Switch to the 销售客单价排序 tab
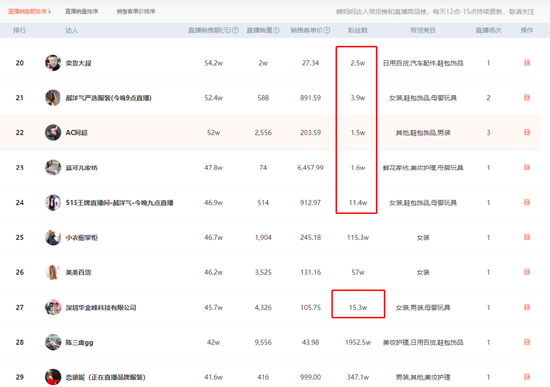550x387 pixels. point(136,11)
